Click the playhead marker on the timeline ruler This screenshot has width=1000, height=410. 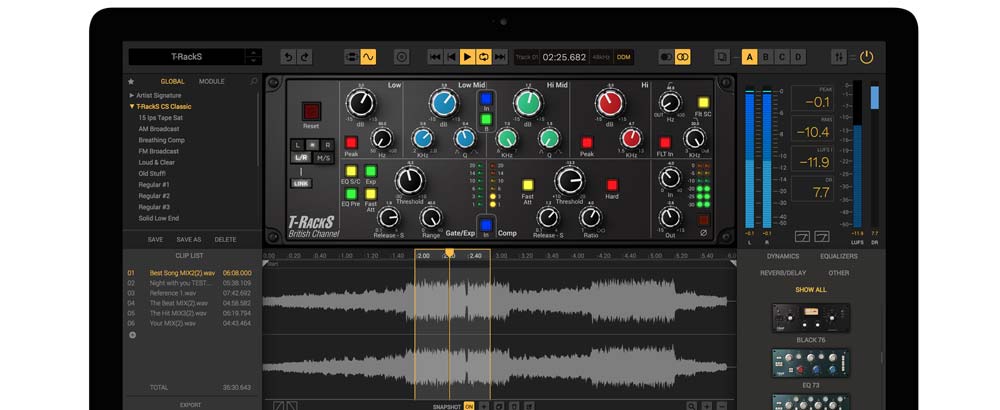(x=449, y=253)
